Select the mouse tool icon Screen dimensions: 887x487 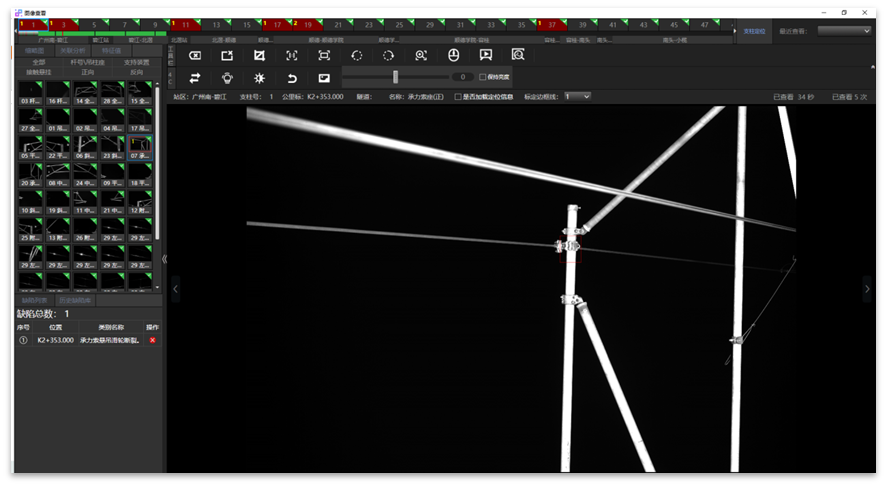(x=453, y=55)
